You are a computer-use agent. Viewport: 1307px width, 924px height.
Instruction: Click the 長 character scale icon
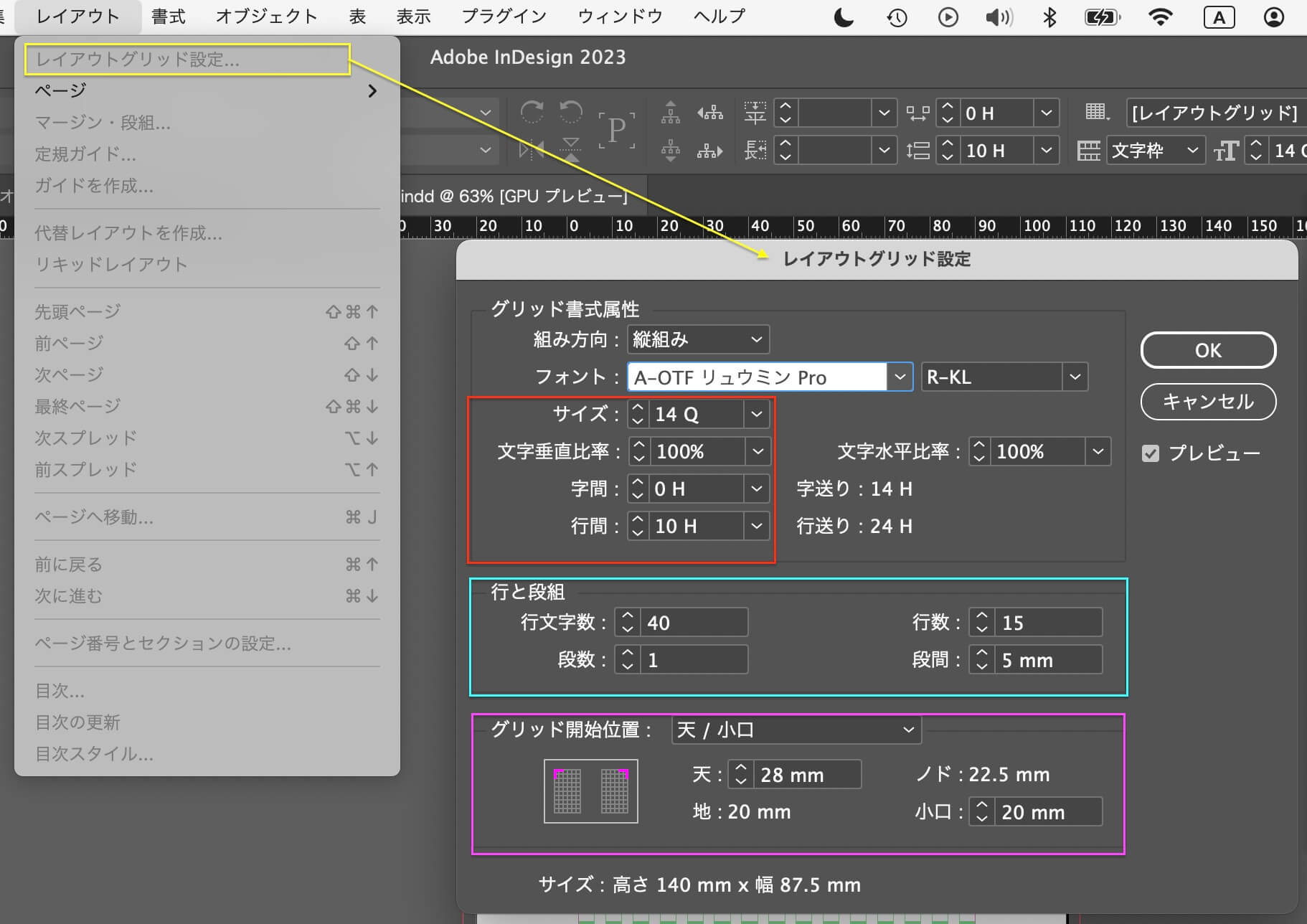point(755,151)
